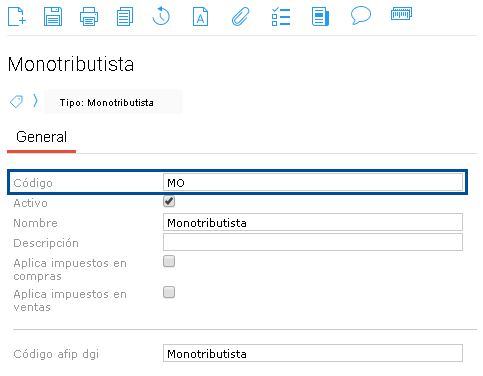483x376 pixels.
Task: Click the newspaper-style report icon
Action: 320,17
